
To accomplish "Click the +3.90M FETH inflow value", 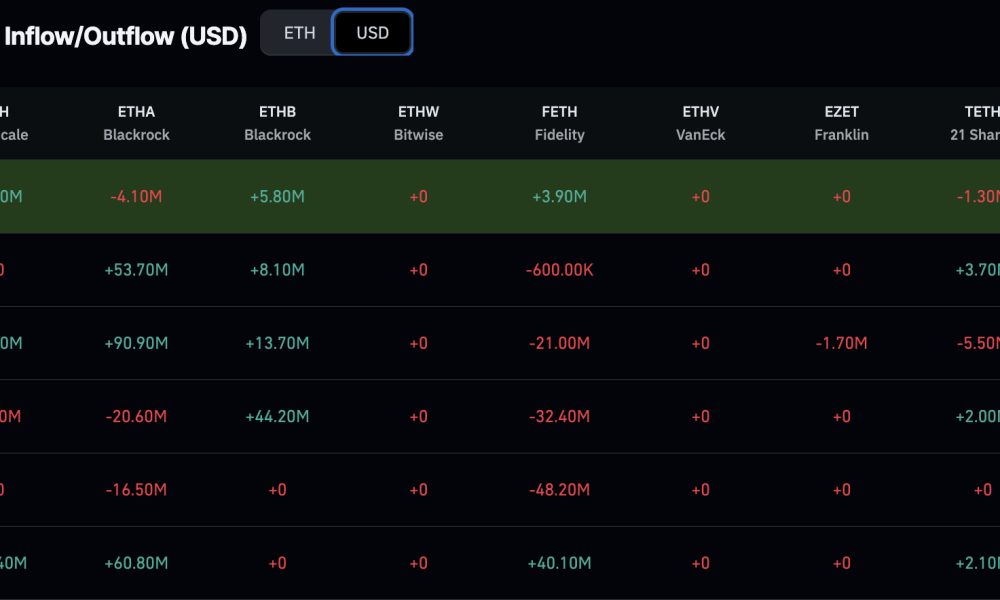I will point(559,197).
